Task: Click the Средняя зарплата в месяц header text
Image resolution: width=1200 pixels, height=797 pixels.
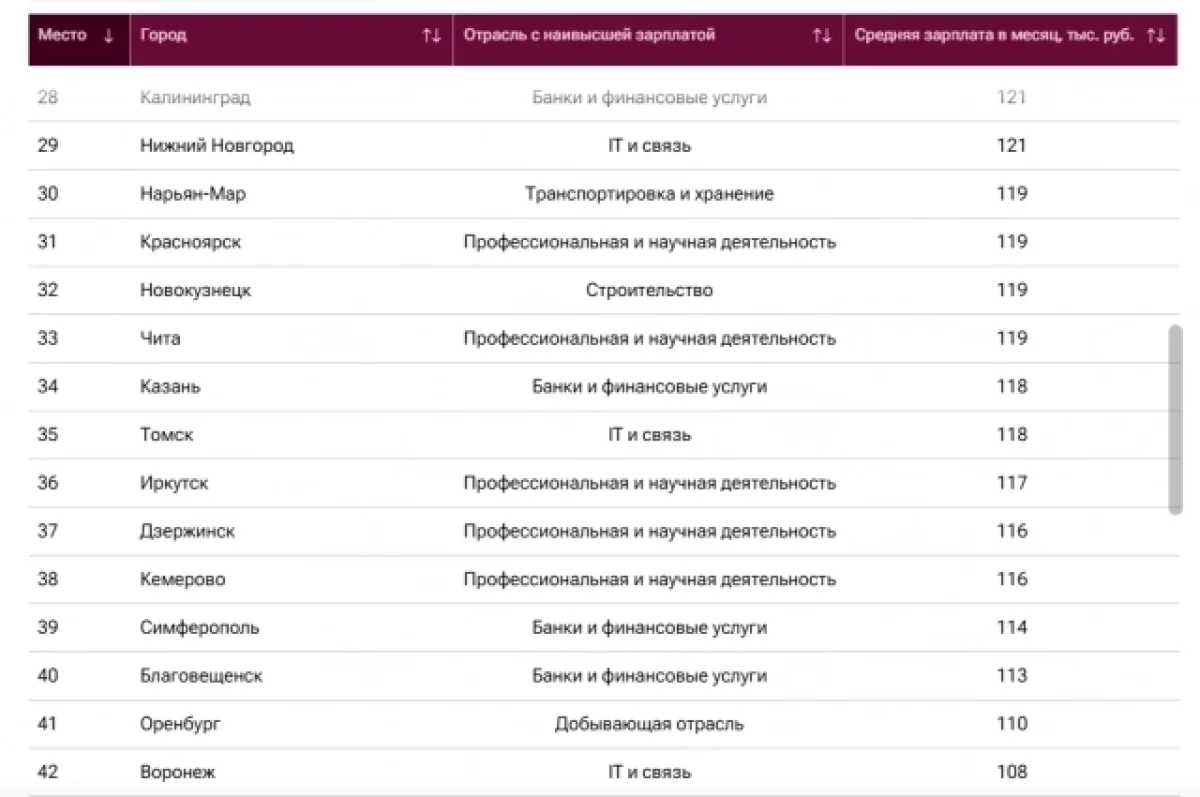Action: point(994,35)
